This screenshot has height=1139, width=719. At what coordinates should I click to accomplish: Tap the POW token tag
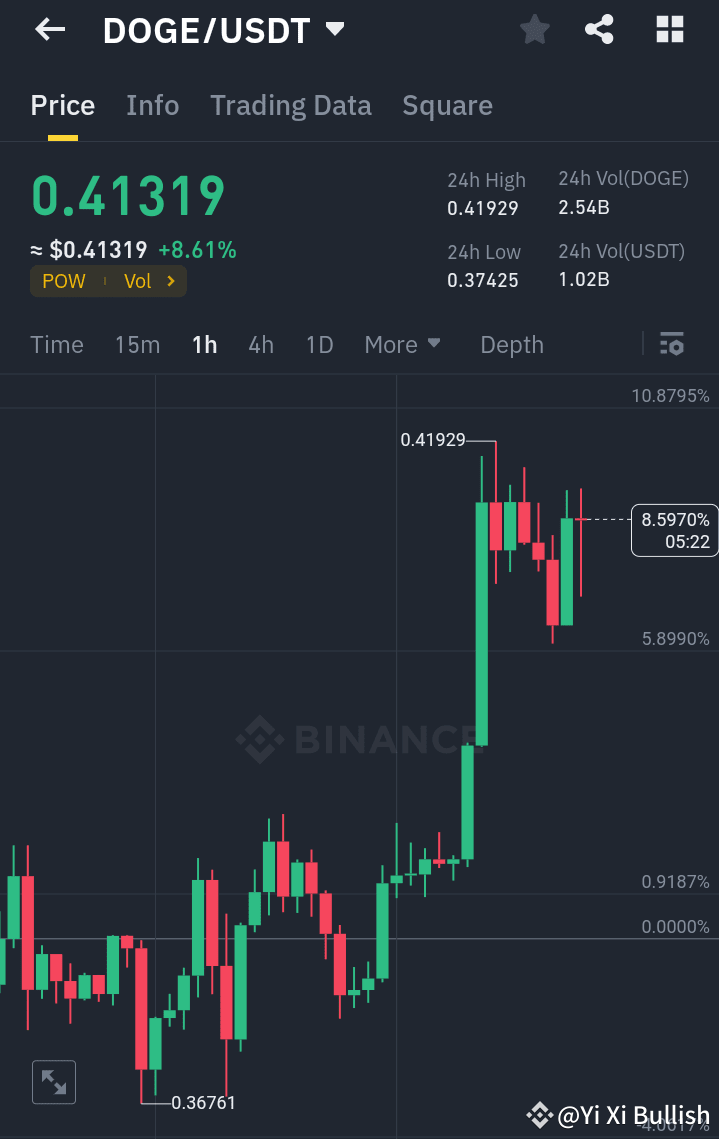point(63,281)
